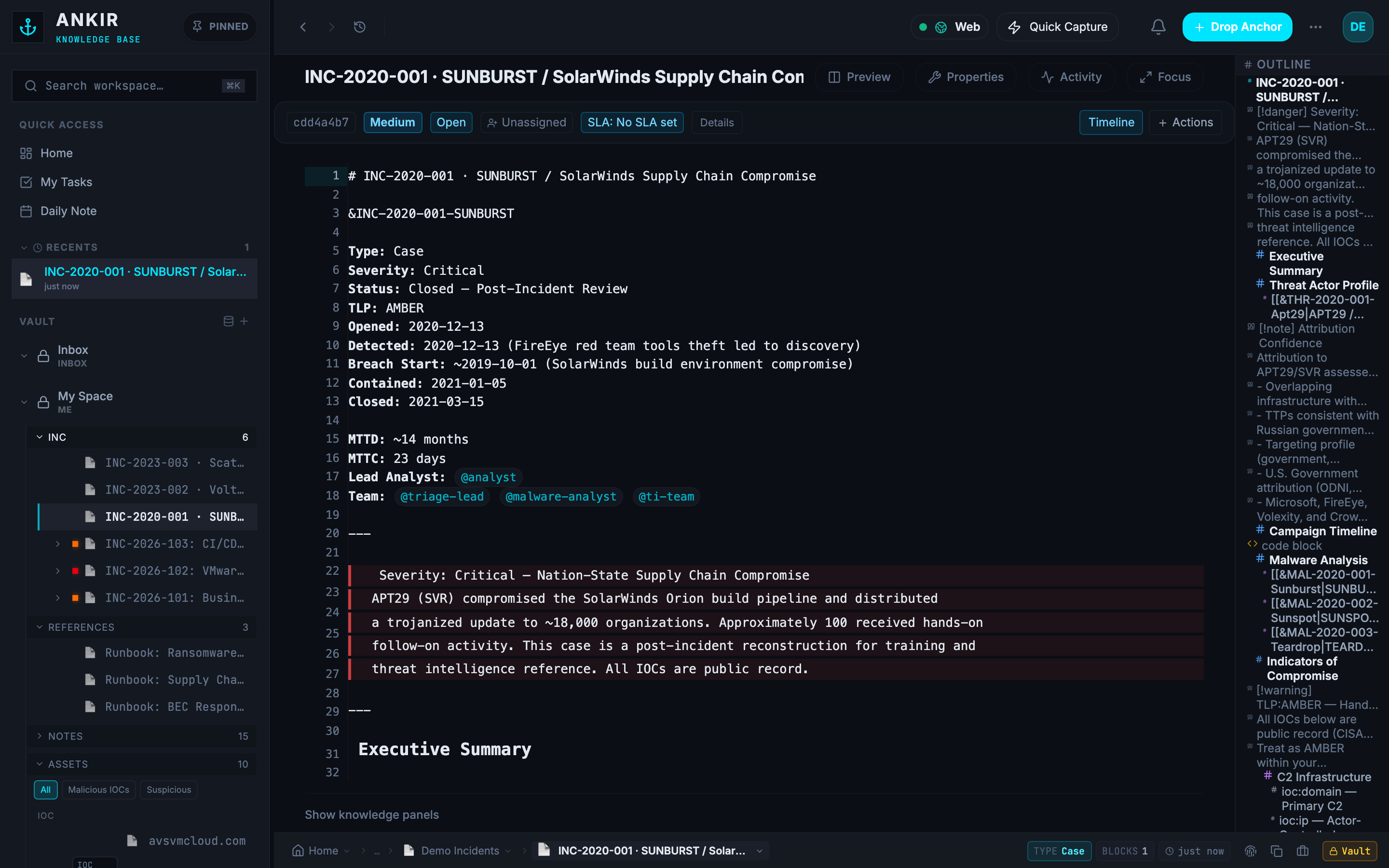Open the three-dot more menu
The height and width of the screenshot is (868, 1389).
click(x=1316, y=27)
